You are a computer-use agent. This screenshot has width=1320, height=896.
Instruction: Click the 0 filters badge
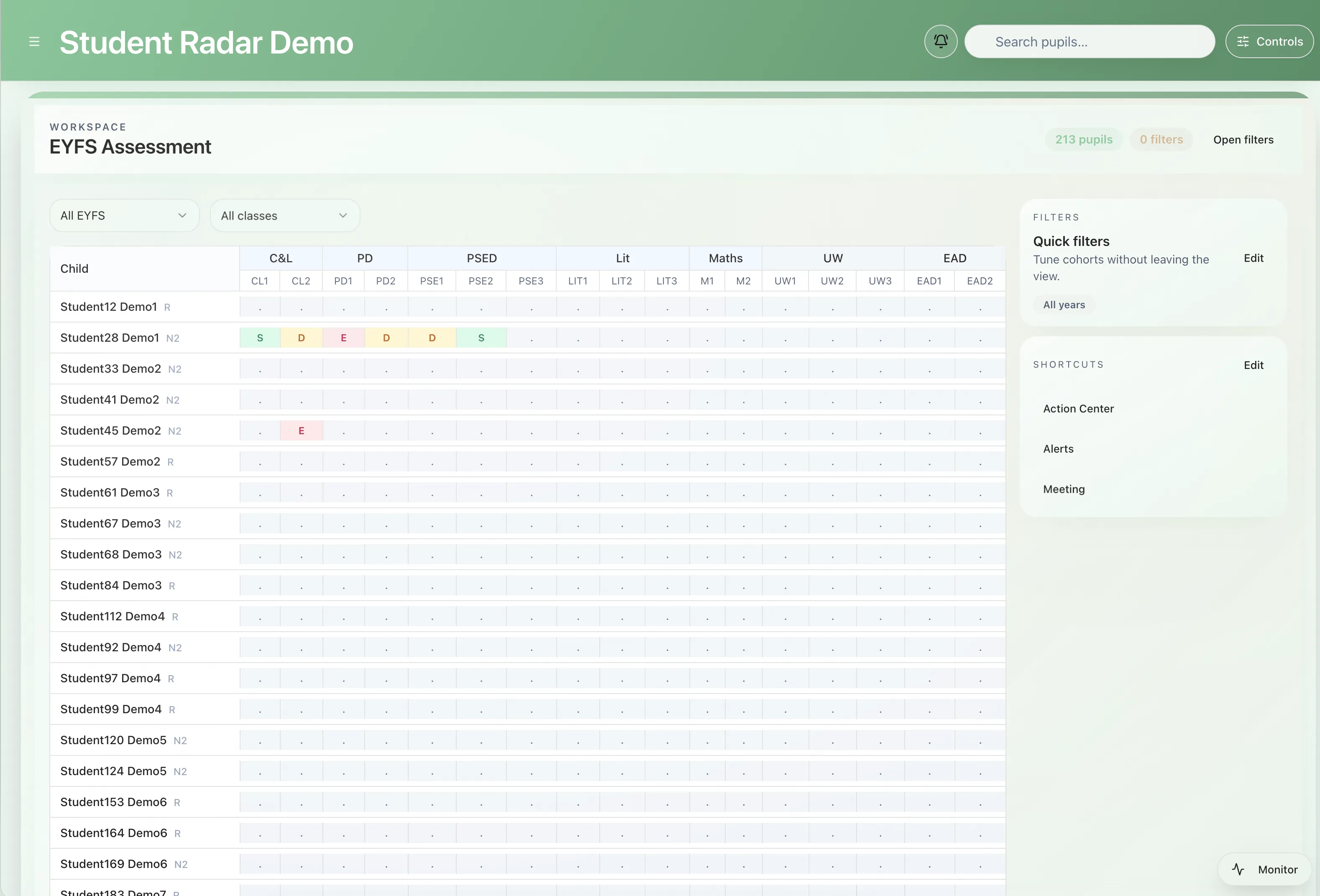click(1161, 140)
